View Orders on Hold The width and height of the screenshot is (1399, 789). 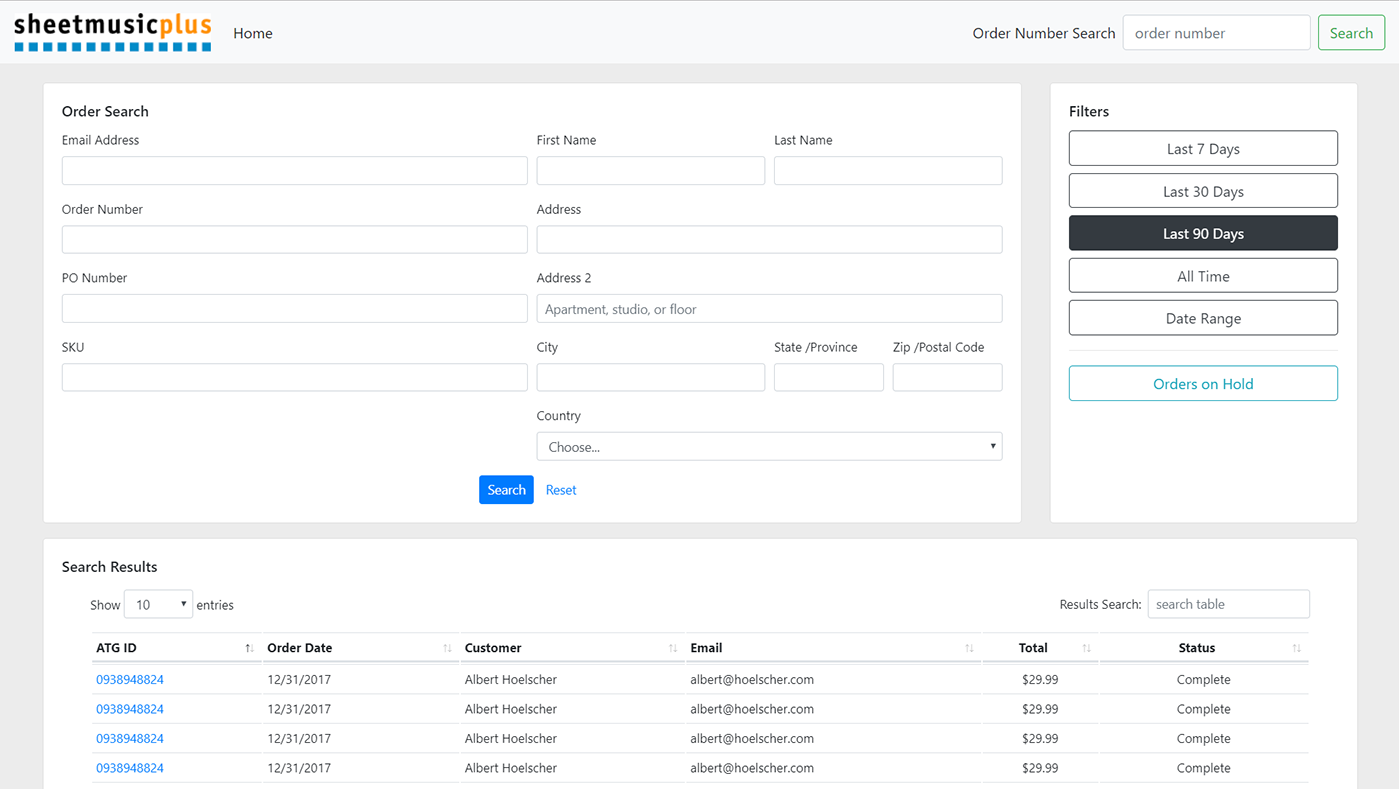[1203, 383]
